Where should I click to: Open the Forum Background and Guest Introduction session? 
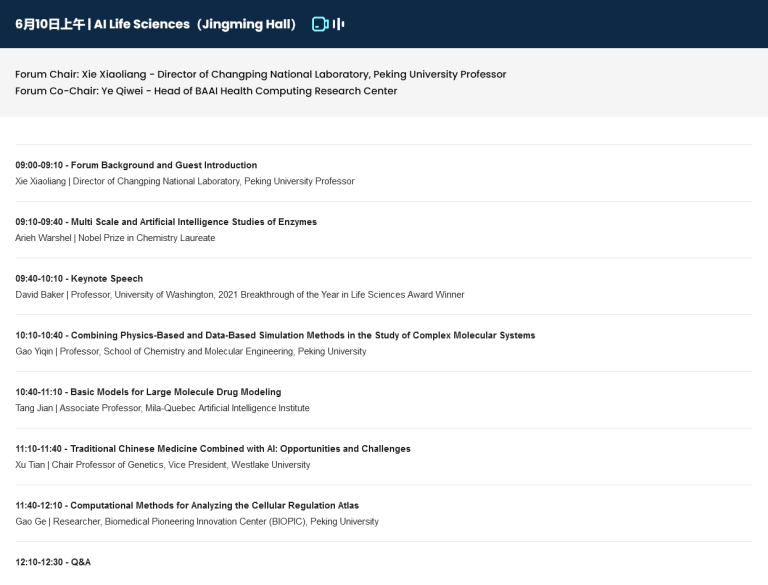136,165
